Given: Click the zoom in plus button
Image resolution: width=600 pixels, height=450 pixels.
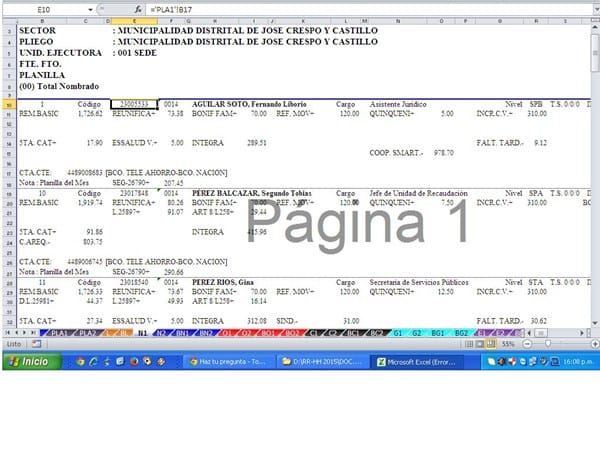Looking at the screenshot, I should point(595,344).
